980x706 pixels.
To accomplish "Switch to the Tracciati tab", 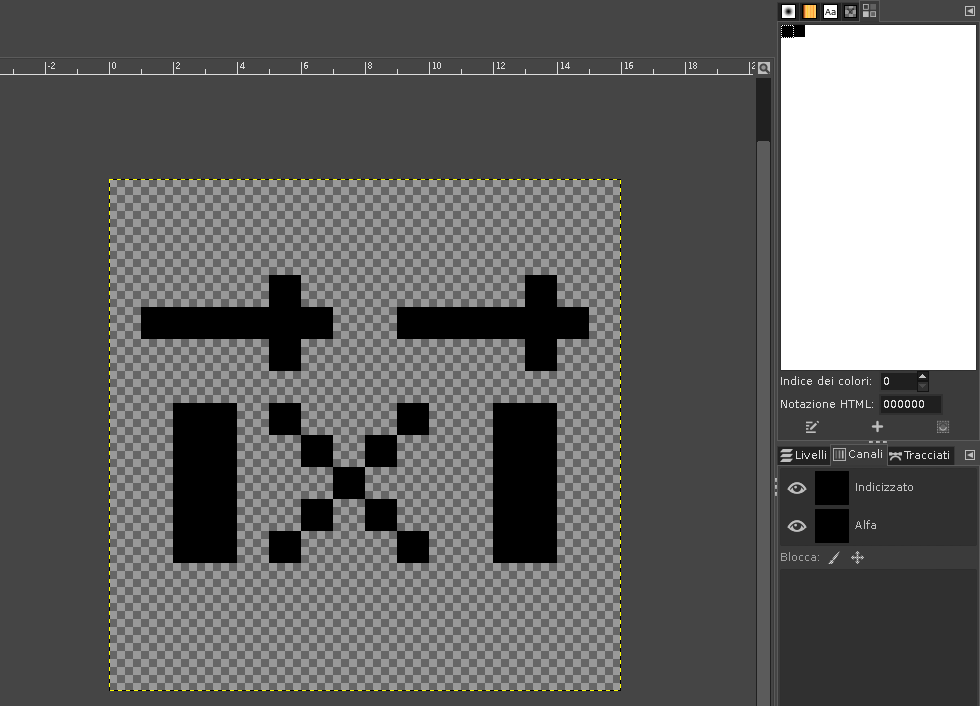I will [x=926, y=455].
